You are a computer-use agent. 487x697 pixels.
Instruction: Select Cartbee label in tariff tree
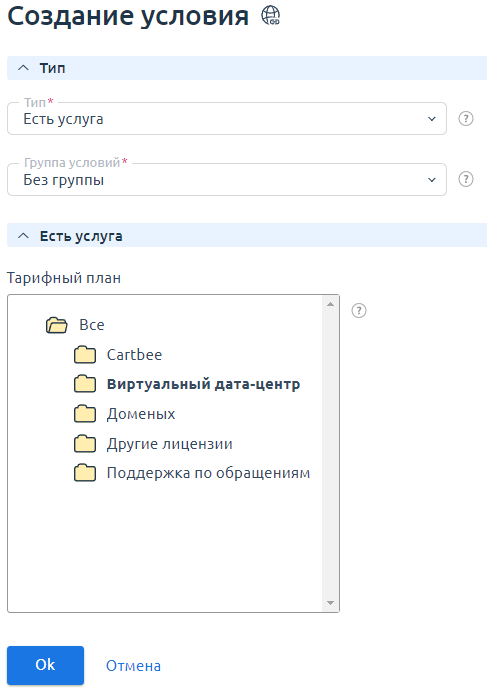pos(134,355)
